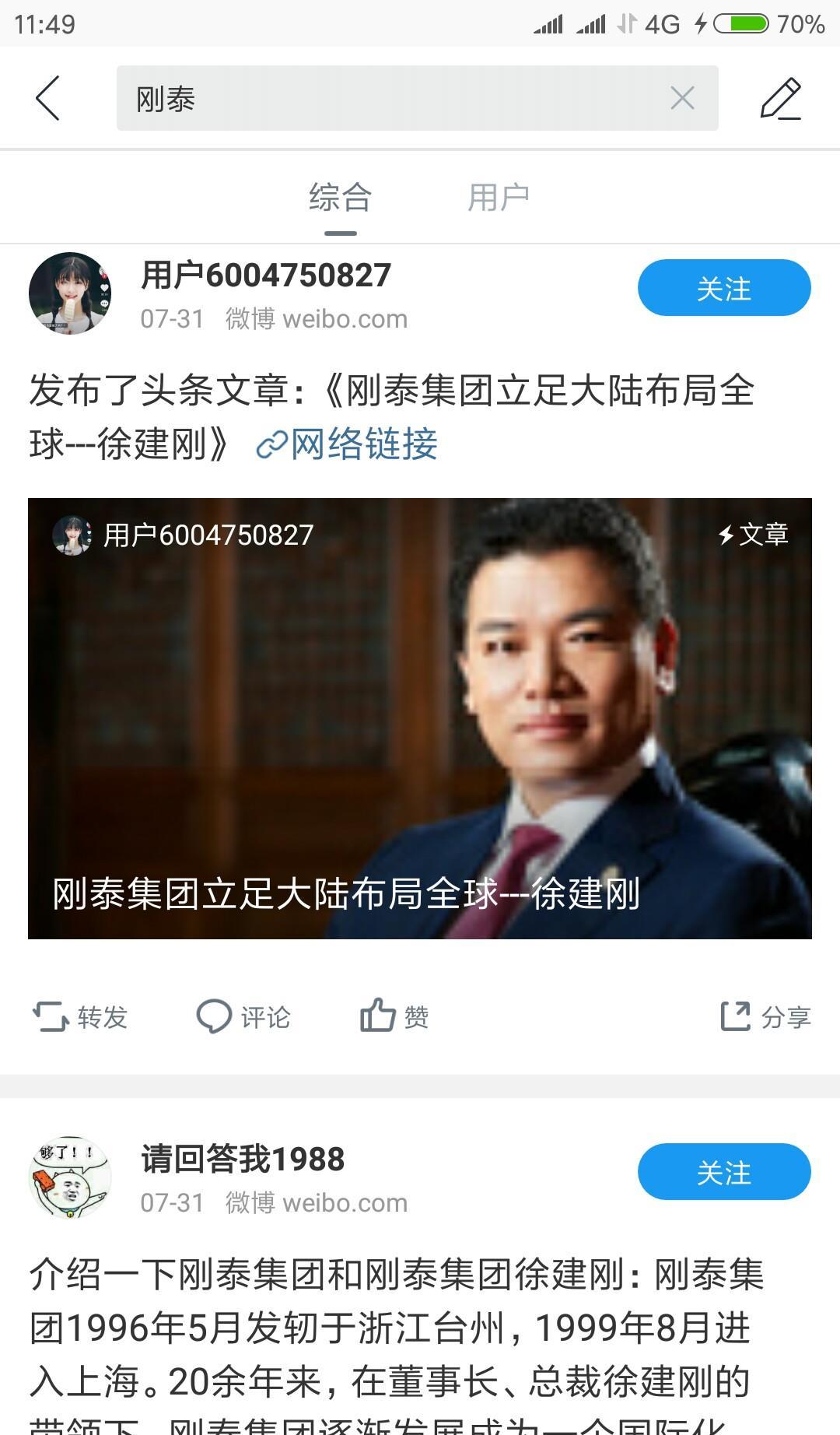Follow 请回答我1988 with 关注 button

click(724, 1172)
